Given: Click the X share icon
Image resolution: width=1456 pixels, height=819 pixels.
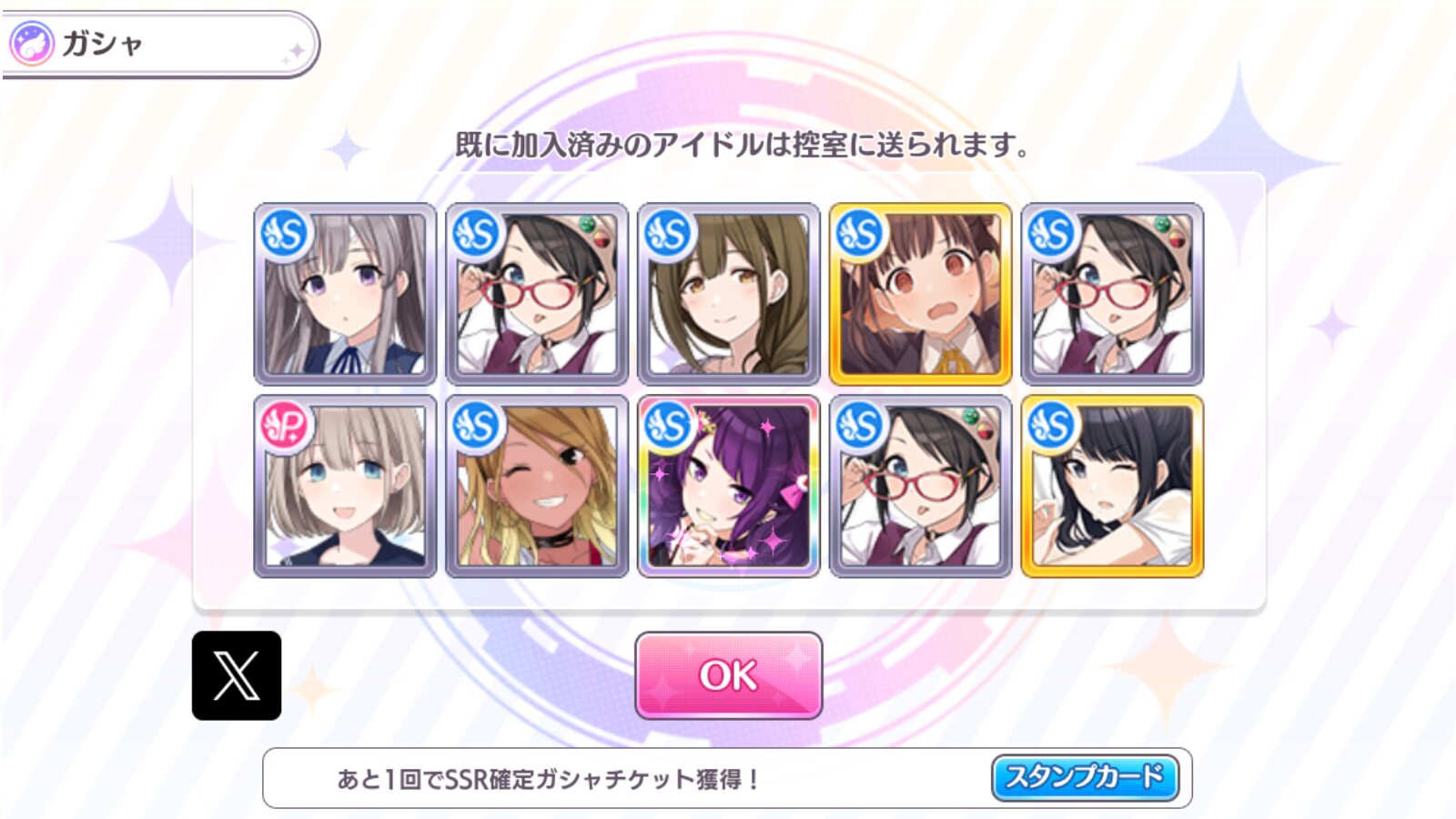Looking at the screenshot, I should tap(237, 675).
